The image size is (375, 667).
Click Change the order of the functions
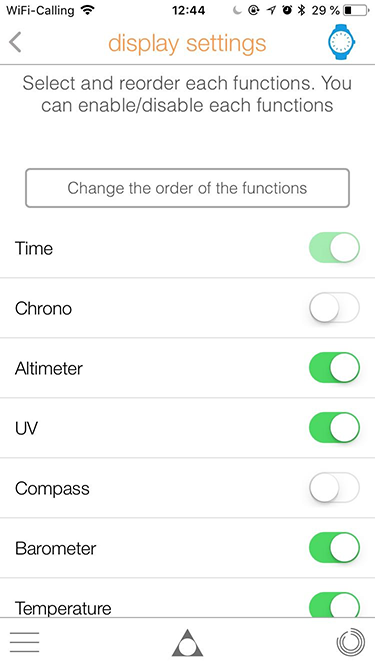188,188
